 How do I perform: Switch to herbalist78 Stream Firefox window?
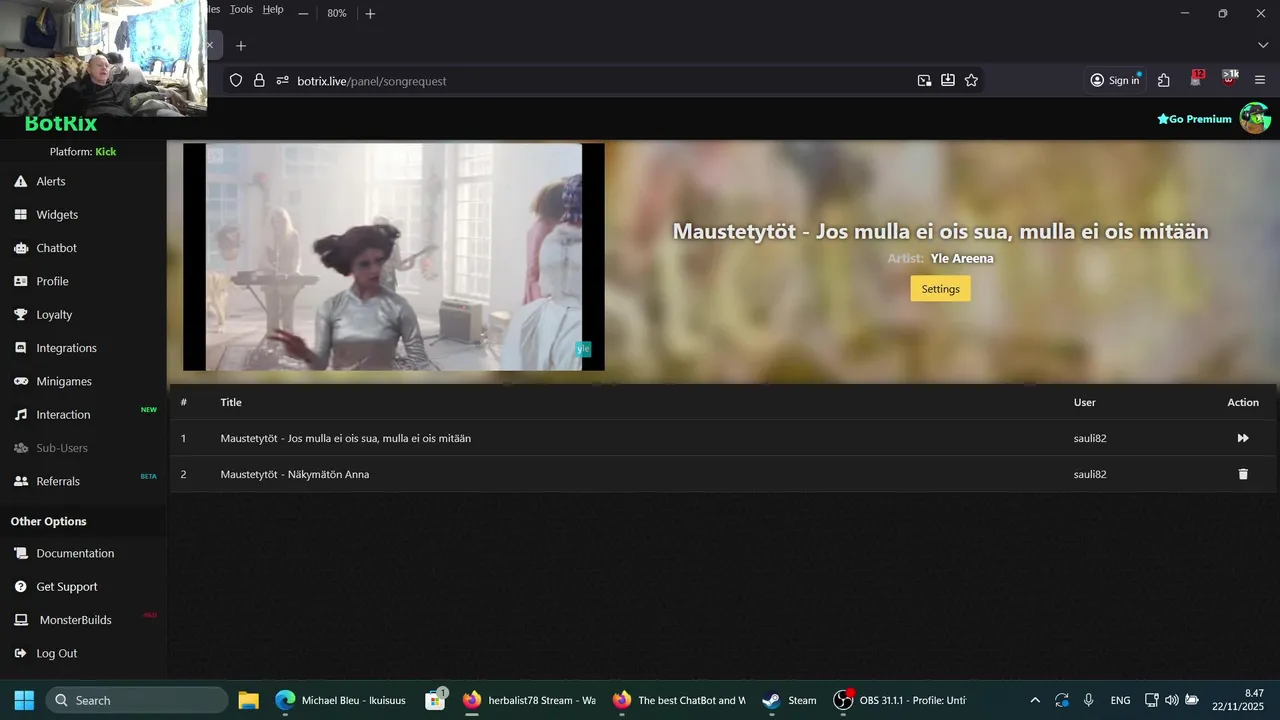(x=529, y=700)
